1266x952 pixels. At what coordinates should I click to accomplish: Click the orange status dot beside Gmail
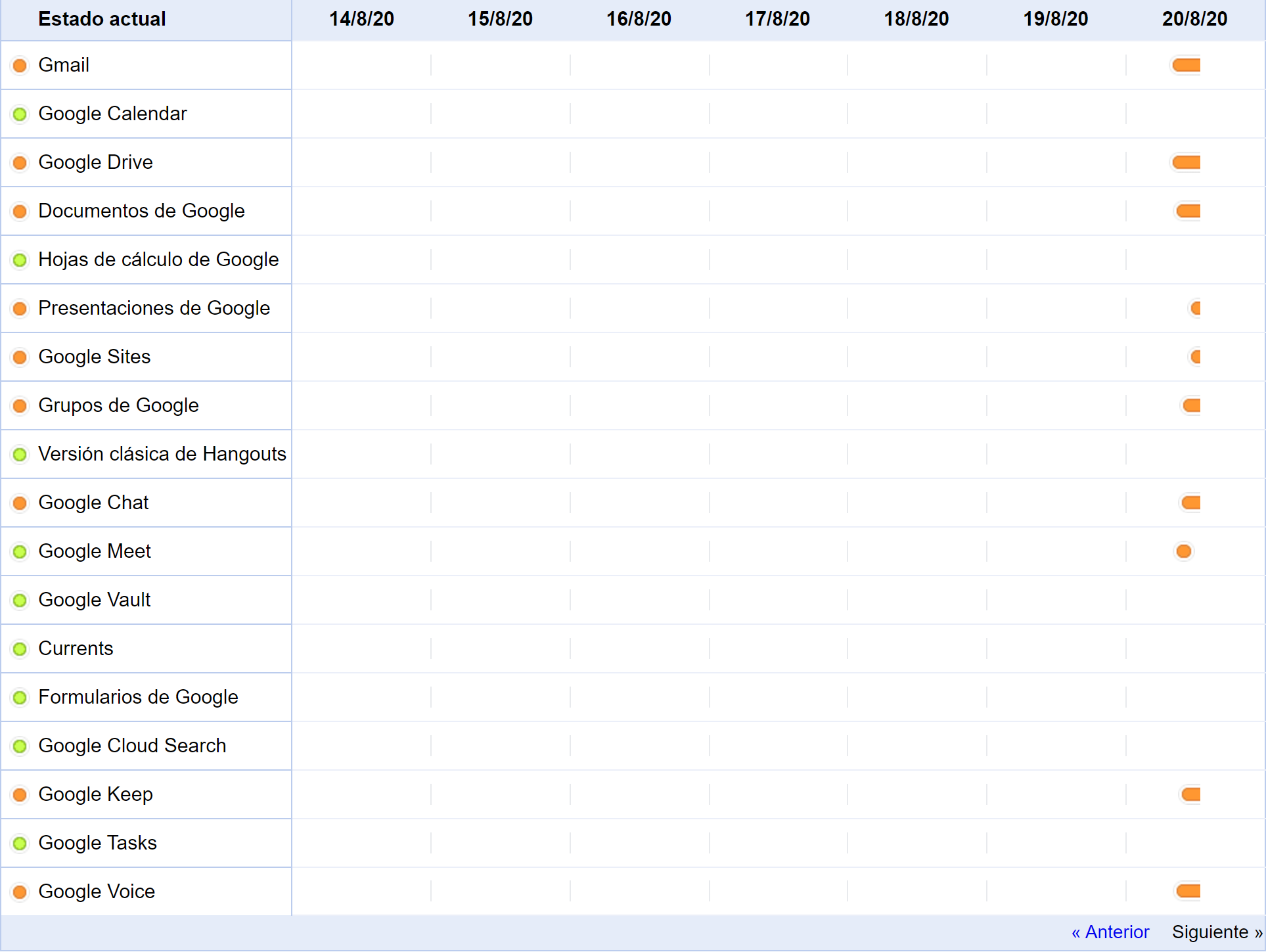(20, 66)
